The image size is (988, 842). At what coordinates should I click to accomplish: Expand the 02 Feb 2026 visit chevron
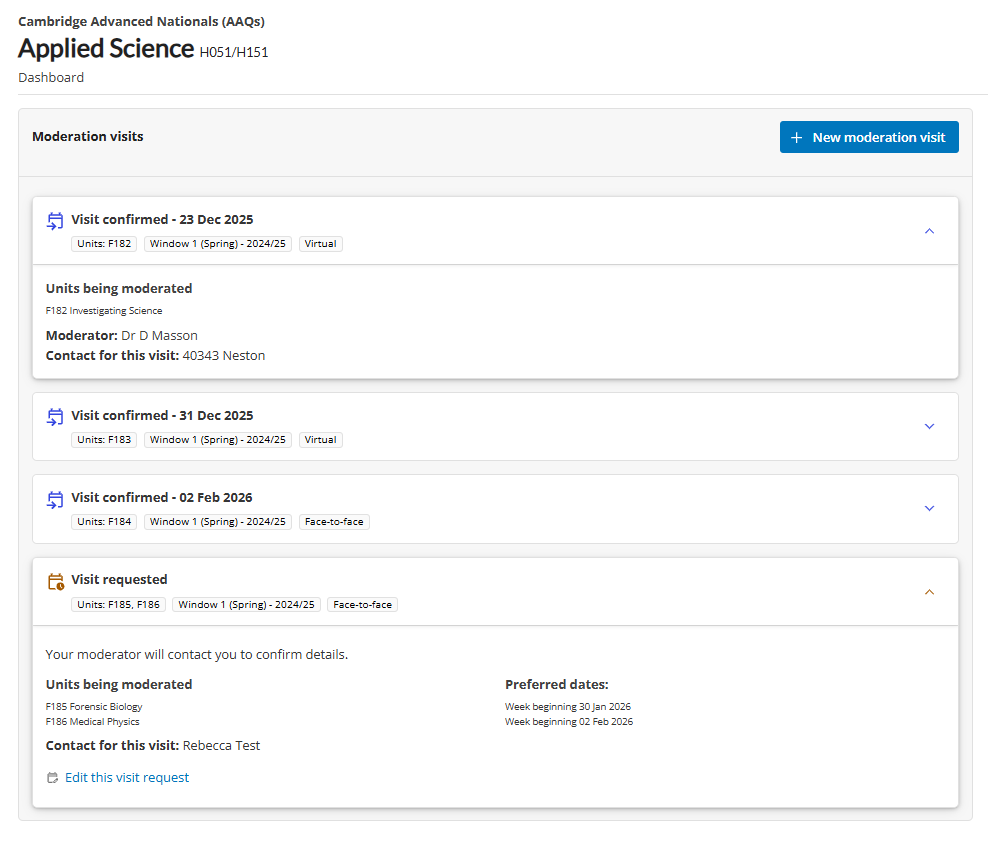[x=929, y=508]
